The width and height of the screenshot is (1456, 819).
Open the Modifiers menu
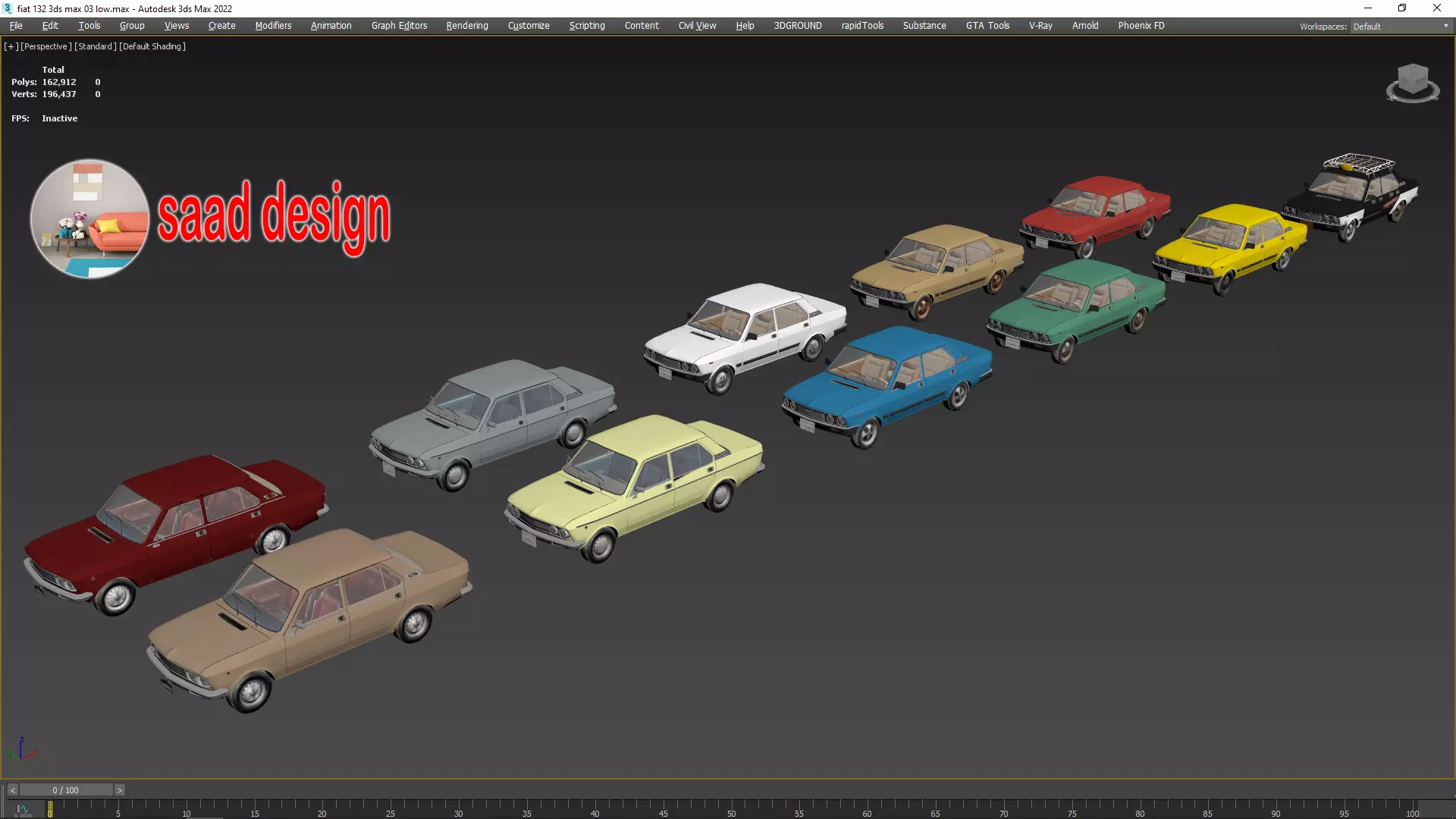pos(273,25)
